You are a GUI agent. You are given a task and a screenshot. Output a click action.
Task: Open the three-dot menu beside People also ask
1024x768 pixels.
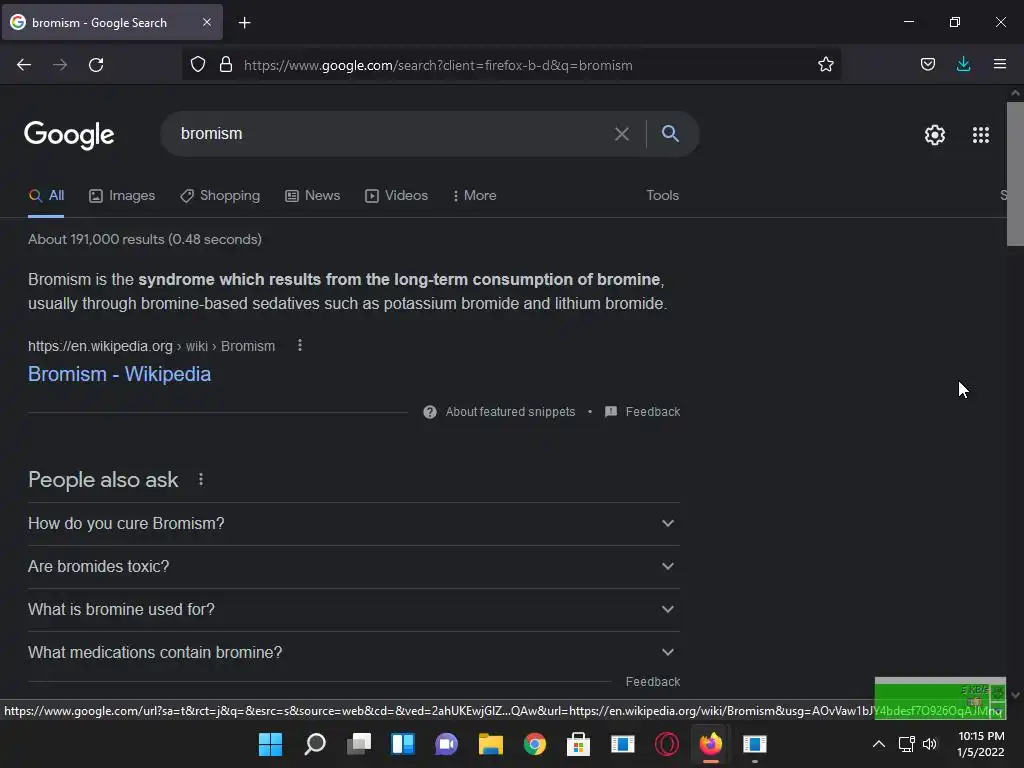click(200, 479)
